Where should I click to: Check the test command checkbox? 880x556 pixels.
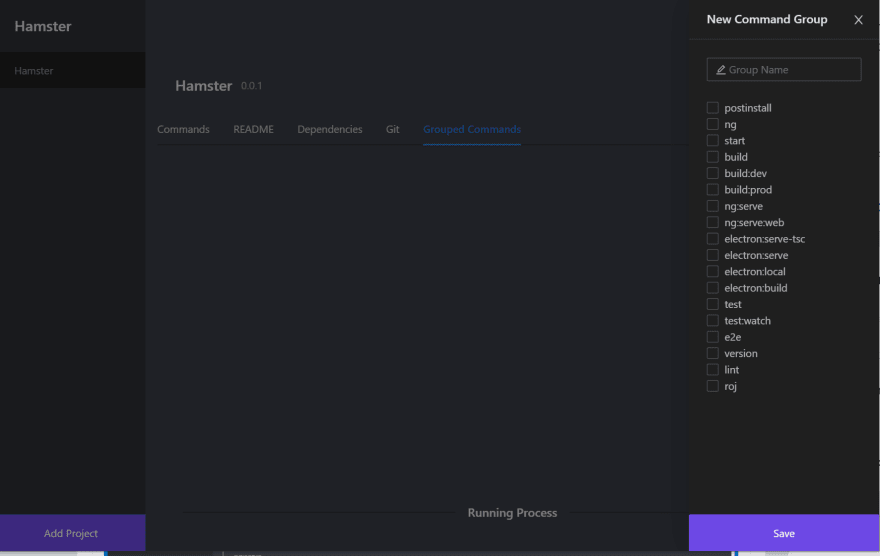(x=712, y=304)
